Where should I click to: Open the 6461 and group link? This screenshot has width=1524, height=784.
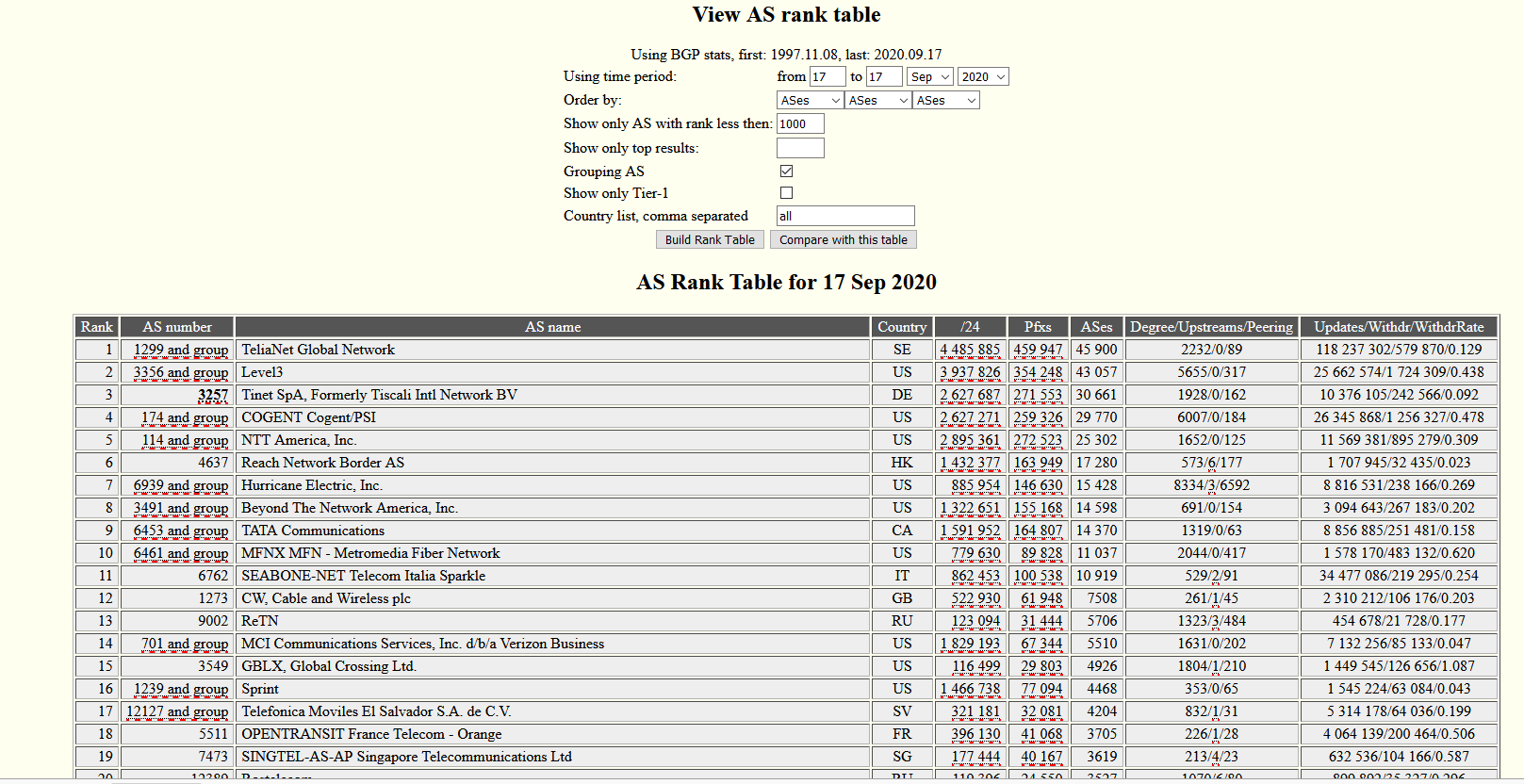point(181,553)
